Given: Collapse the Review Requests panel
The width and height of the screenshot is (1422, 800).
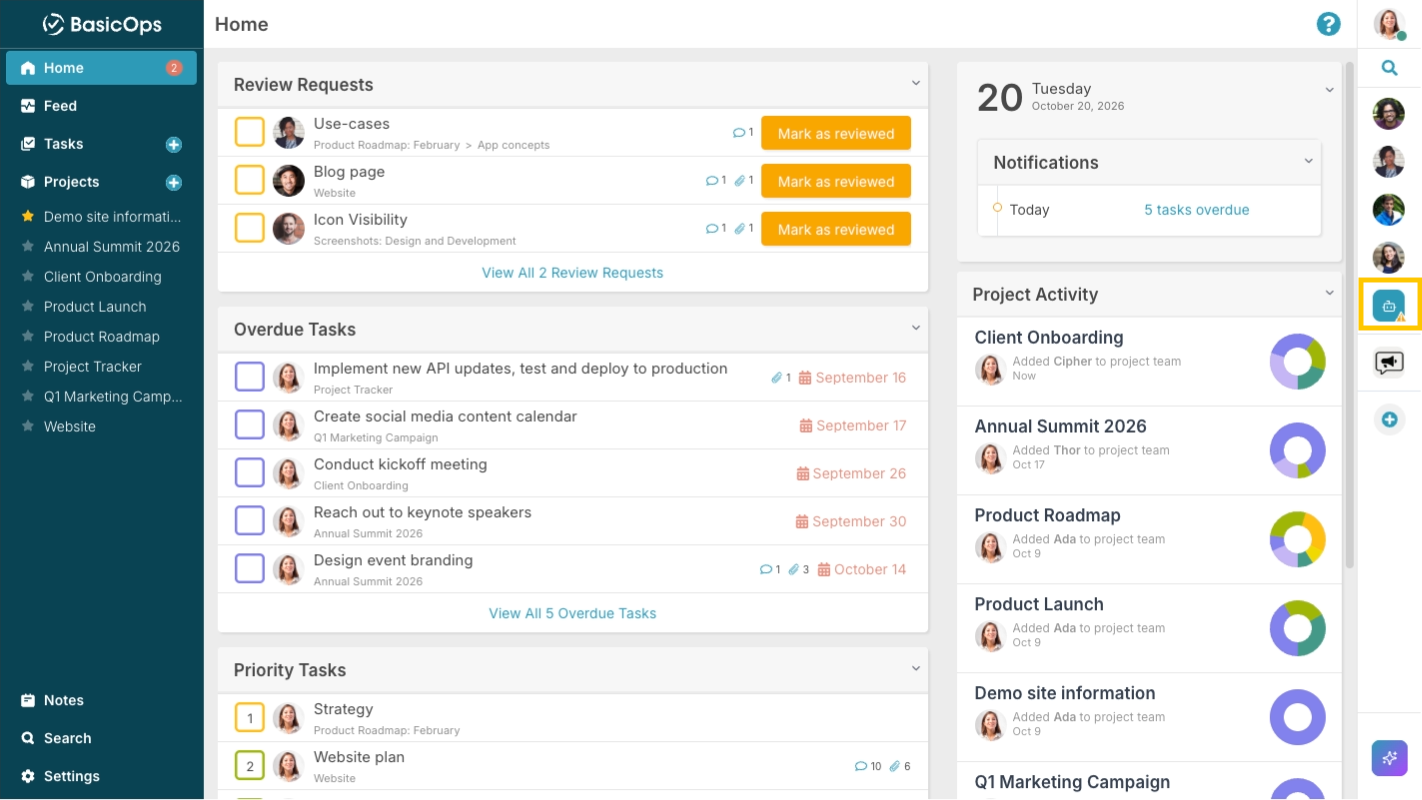Looking at the screenshot, I should 915,83.
